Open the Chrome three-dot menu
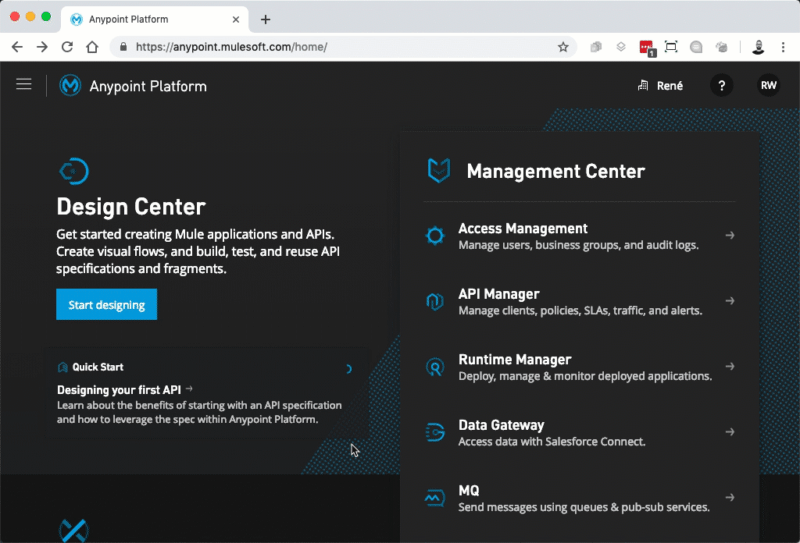This screenshot has width=800, height=543. point(783,47)
